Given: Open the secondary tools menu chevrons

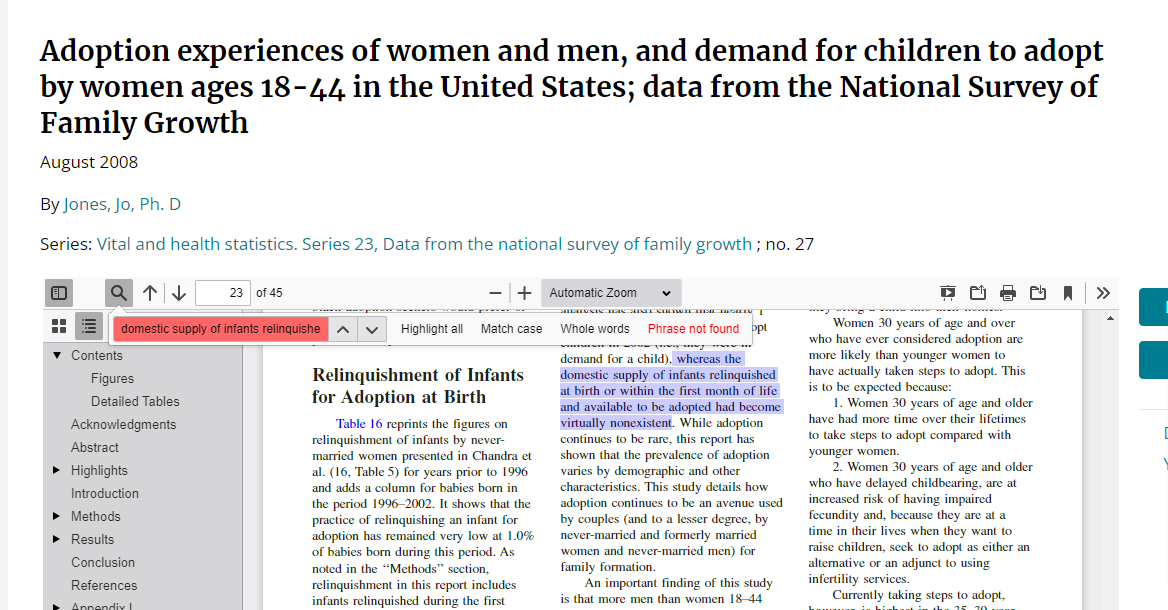Looking at the screenshot, I should [1103, 293].
